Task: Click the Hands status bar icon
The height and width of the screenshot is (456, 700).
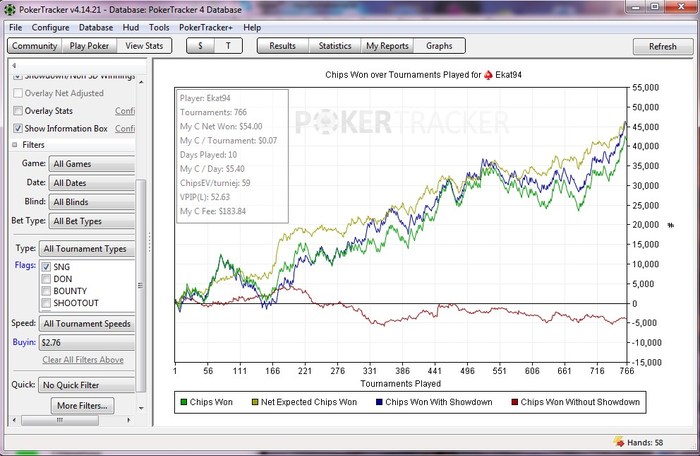Action: (619, 442)
